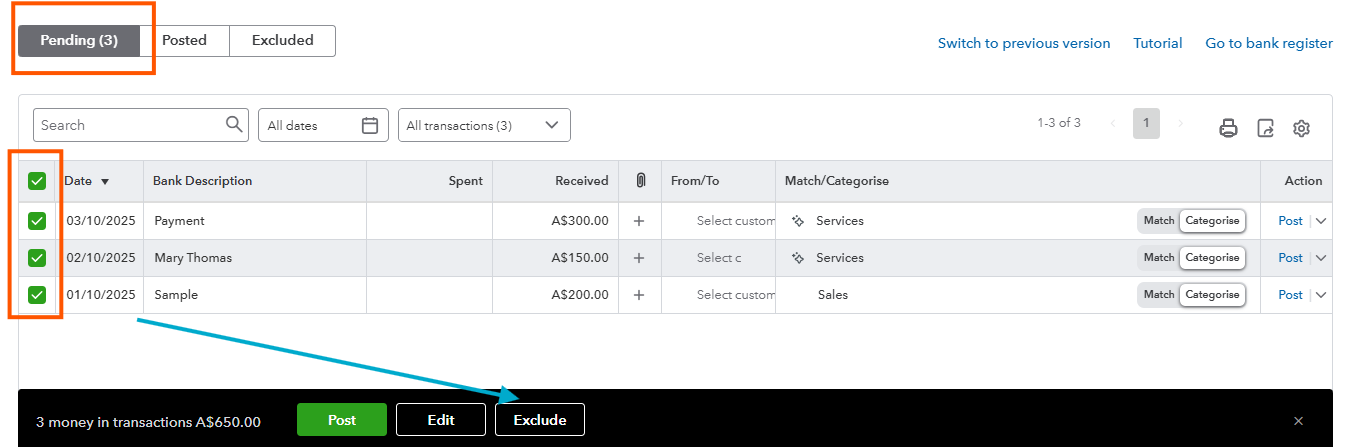This screenshot has height=447, width=1366.
Task: Click into the Search input field
Action: tap(130, 125)
